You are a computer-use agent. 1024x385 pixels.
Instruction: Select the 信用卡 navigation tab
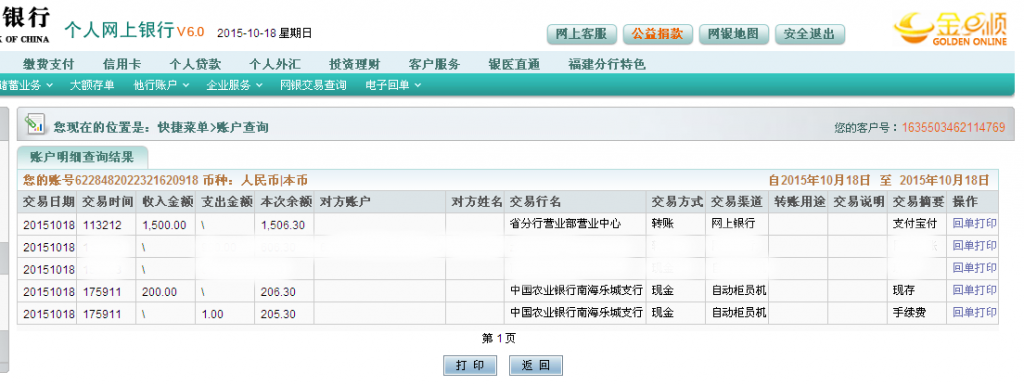click(121, 64)
